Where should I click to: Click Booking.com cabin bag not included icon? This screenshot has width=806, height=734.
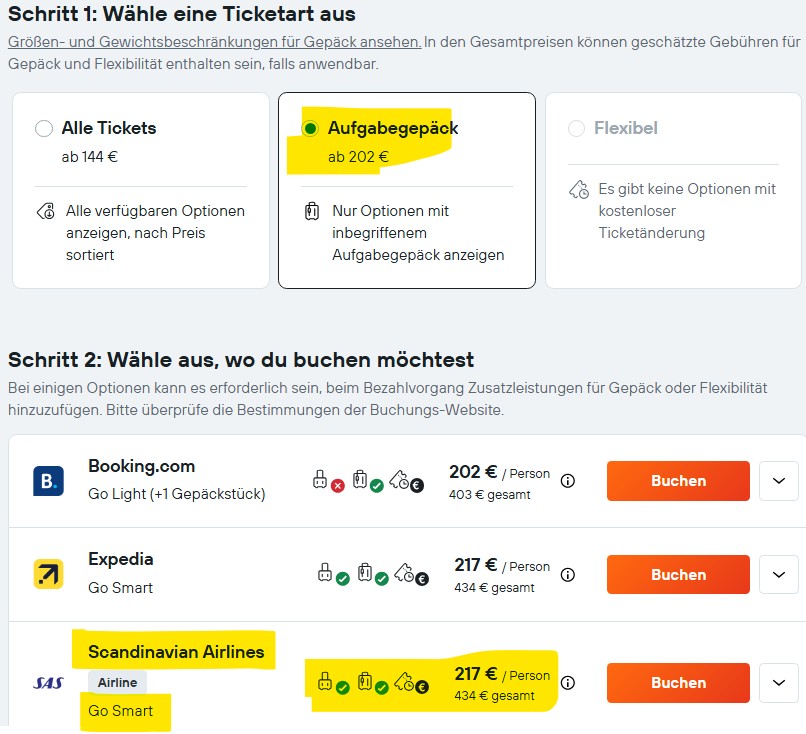tap(328, 481)
